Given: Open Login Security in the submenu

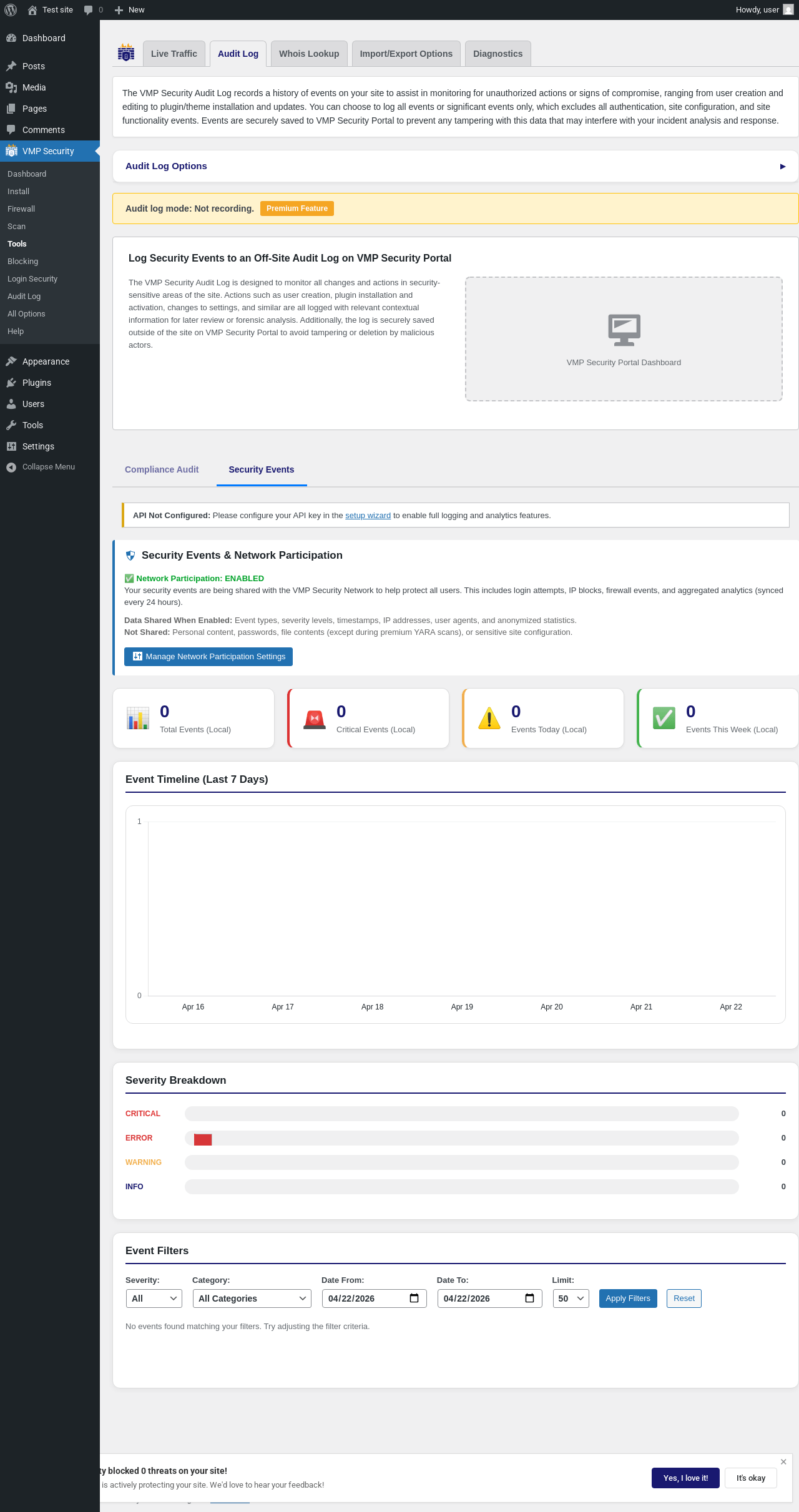Looking at the screenshot, I should (x=32, y=279).
